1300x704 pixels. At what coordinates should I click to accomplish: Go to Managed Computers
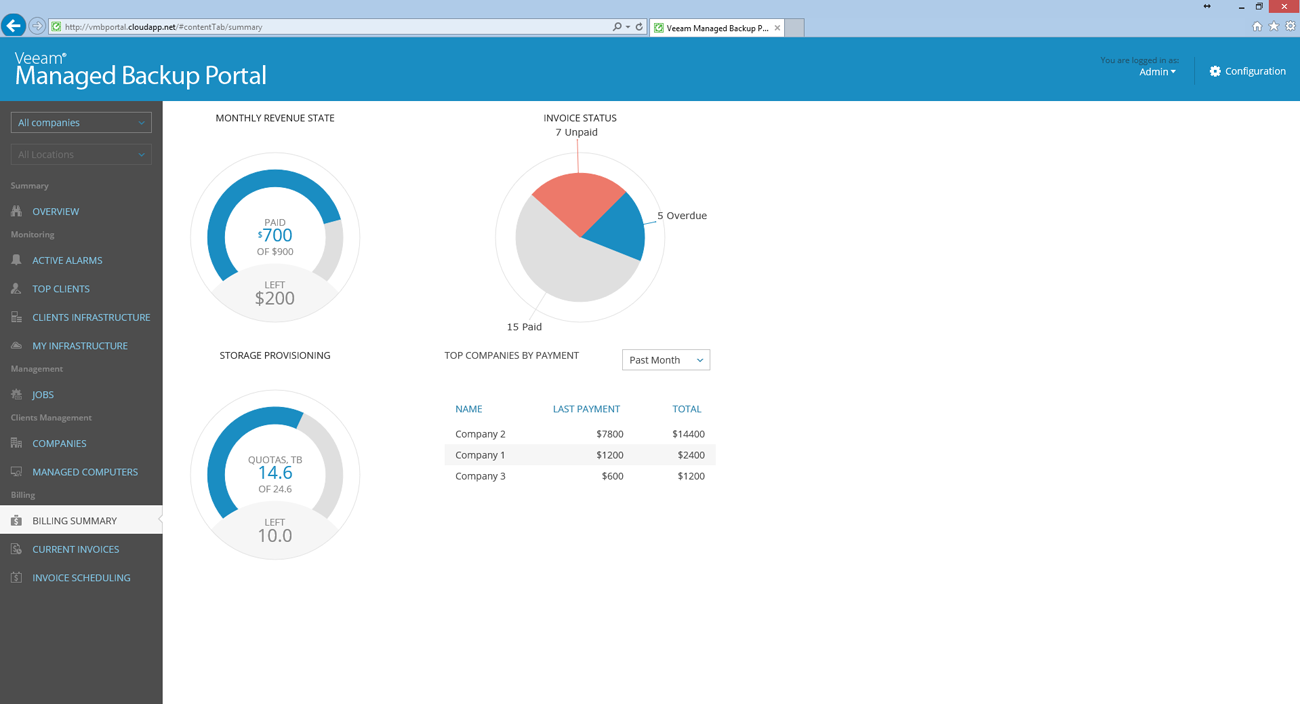tap(85, 471)
